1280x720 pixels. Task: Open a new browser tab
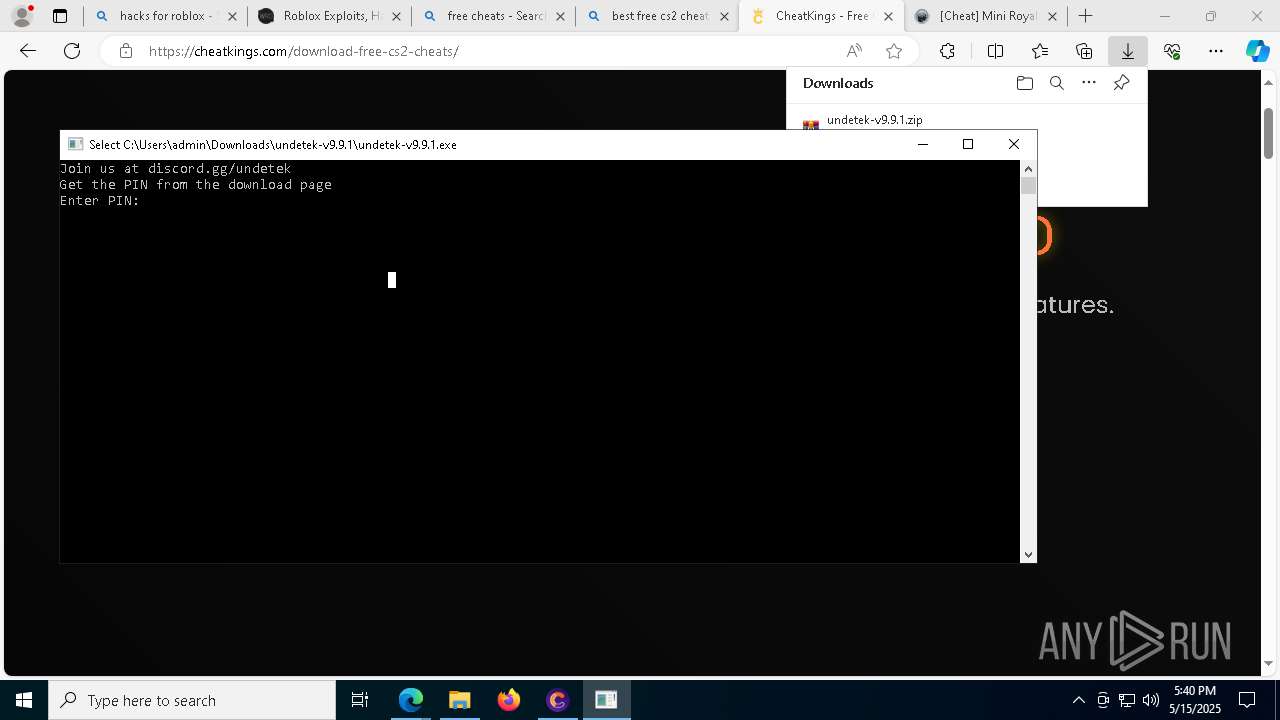1086,16
